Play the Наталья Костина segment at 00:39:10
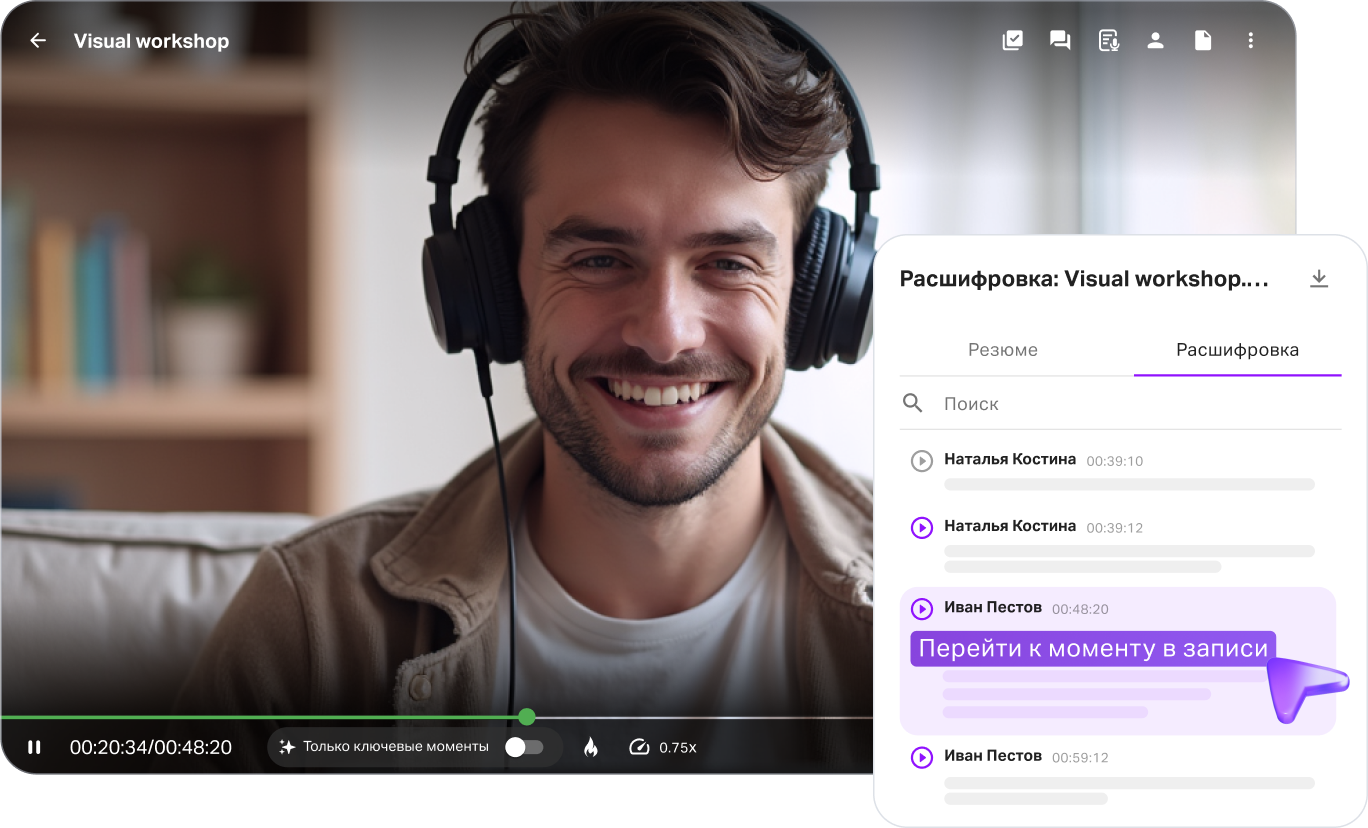1368x828 pixels. tap(921, 461)
